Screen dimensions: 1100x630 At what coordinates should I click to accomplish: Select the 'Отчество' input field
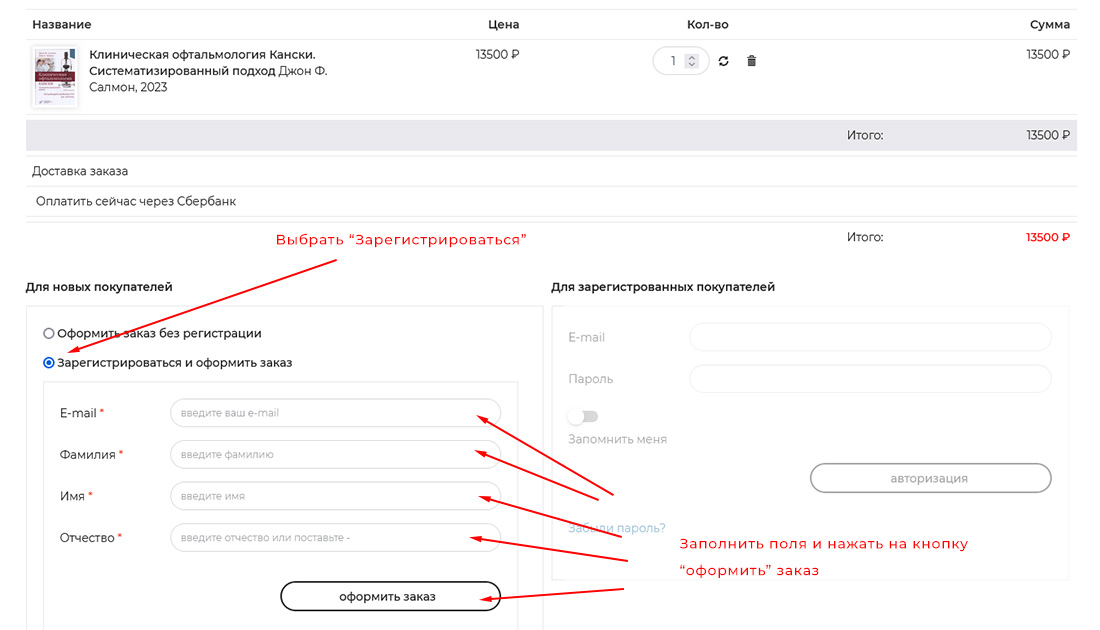pyautogui.click(x=335, y=538)
